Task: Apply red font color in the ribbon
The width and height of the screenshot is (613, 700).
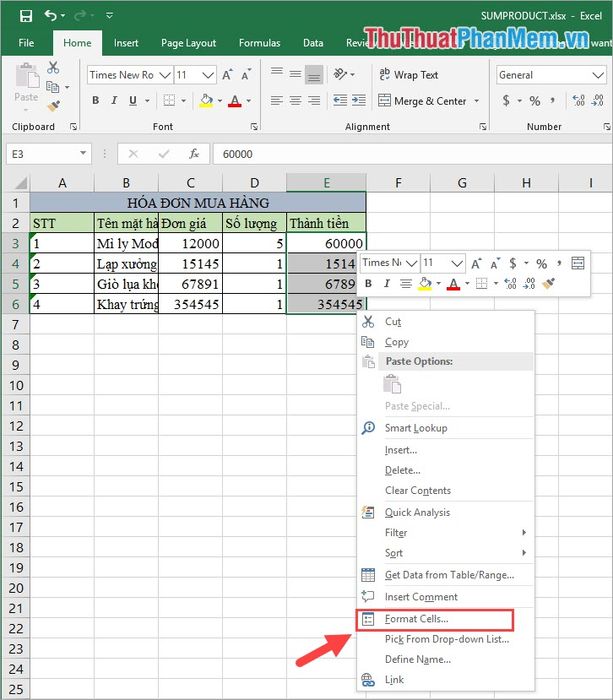Action: pos(235,101)
